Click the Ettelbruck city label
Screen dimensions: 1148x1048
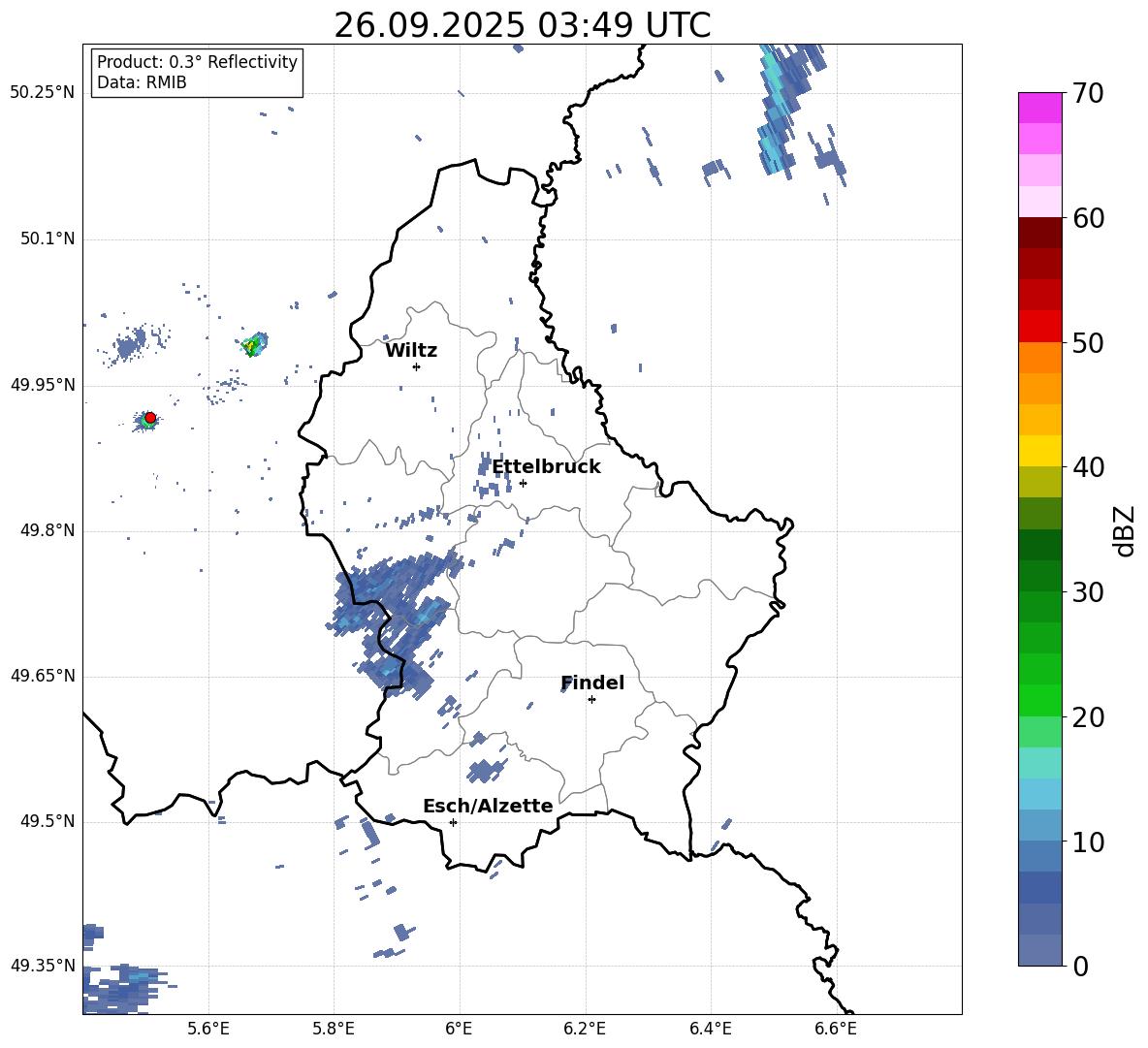tap(546, 467)
